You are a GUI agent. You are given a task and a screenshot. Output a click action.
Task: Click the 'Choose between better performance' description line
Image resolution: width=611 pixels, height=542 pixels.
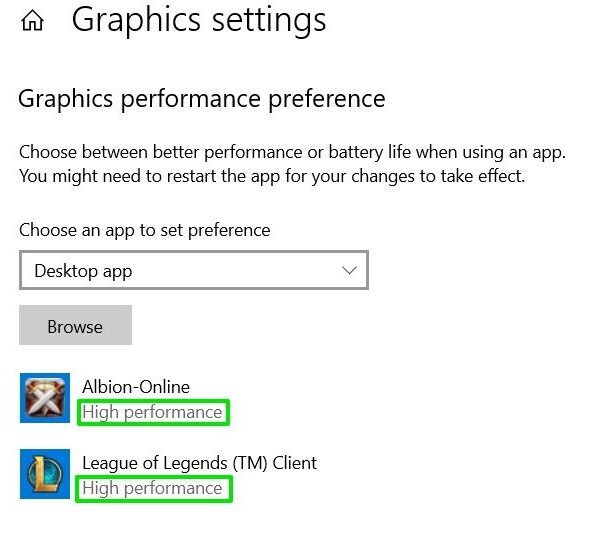click(x=292, y=152)
